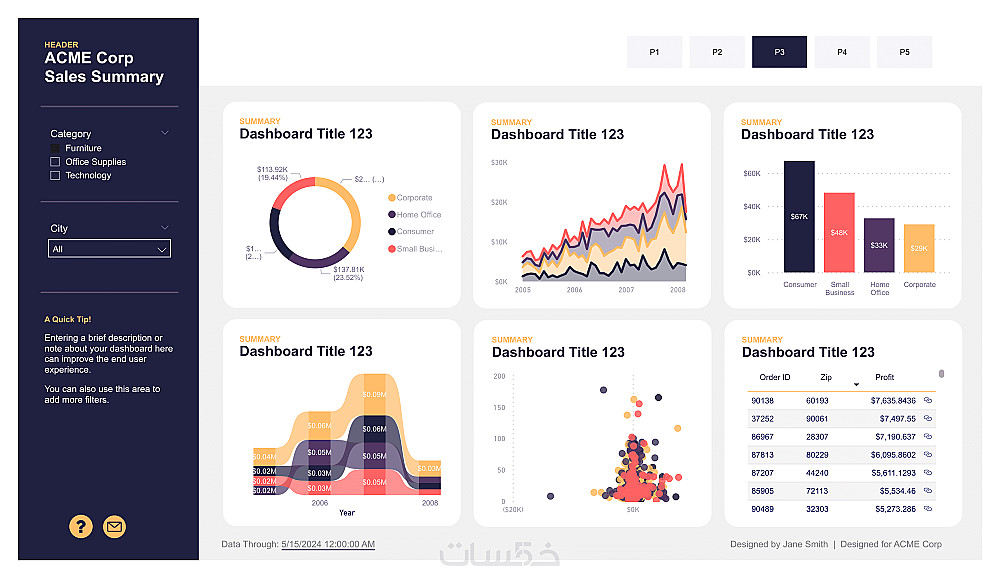Navigate to page tab P5
The height and width of the screenshot is (578, 1000).
[904, 52]
